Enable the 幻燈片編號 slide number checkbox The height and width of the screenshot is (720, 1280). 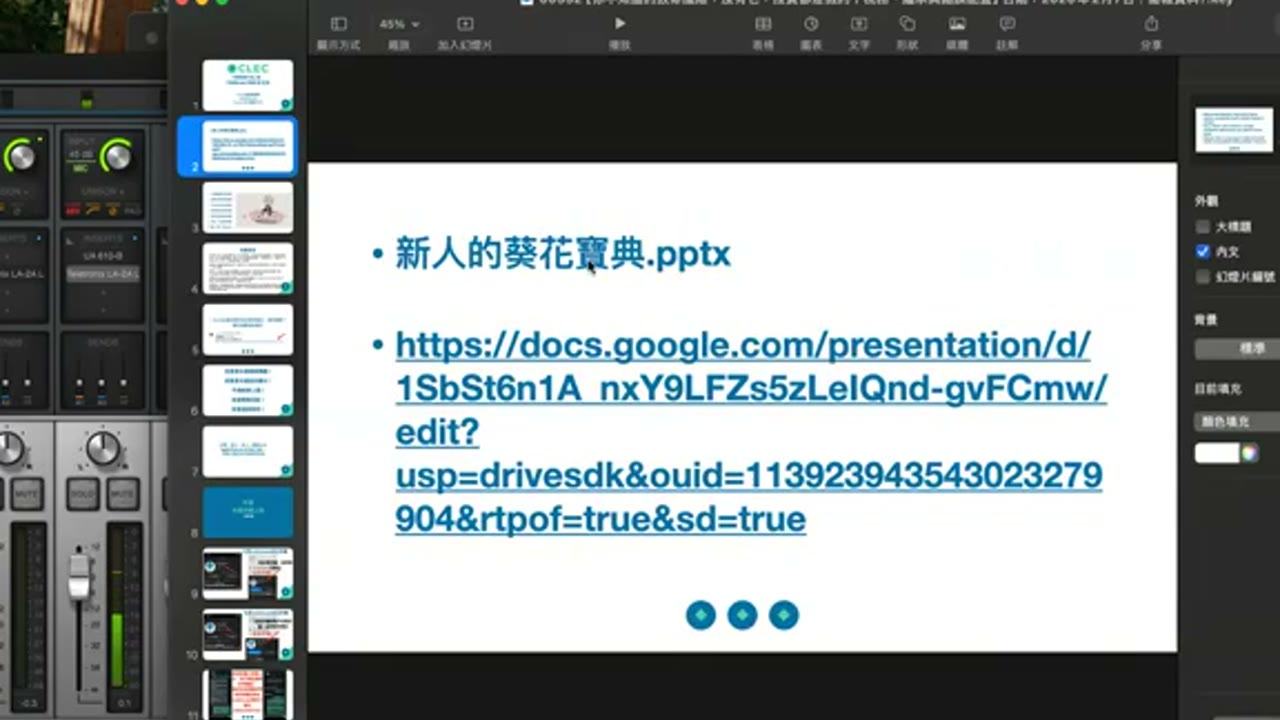tap(1203, 277)
